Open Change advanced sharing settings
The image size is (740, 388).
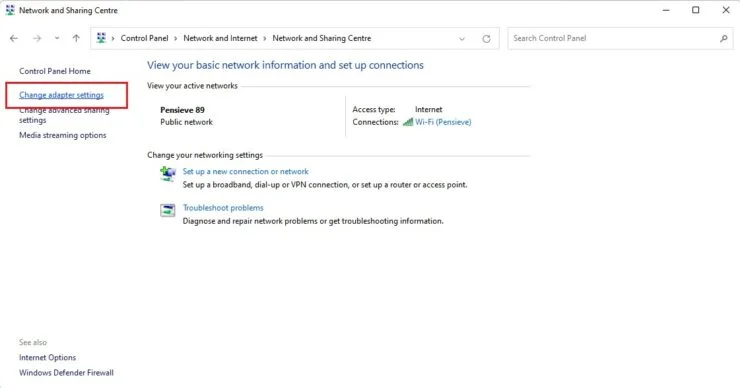tap(64, 115)
